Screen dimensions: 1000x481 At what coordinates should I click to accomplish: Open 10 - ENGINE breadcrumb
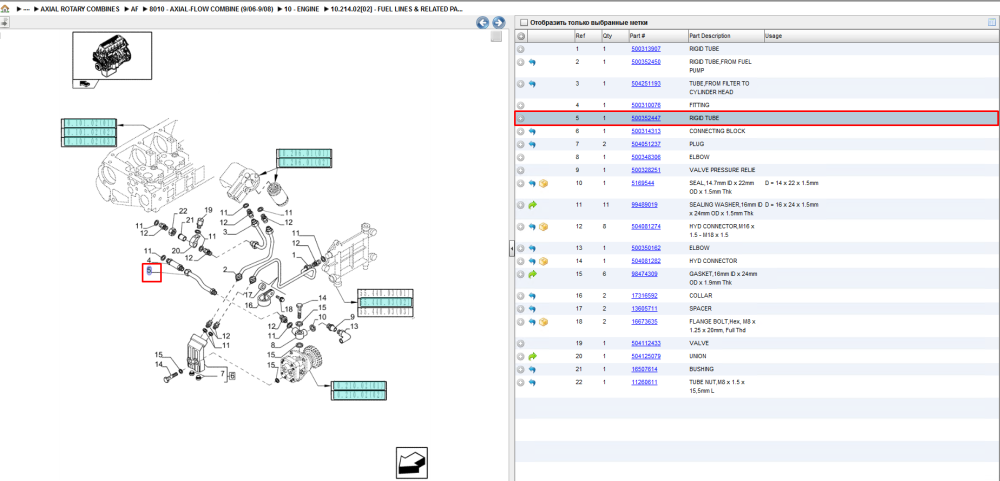pyautogui.click(x=302, y=9)
